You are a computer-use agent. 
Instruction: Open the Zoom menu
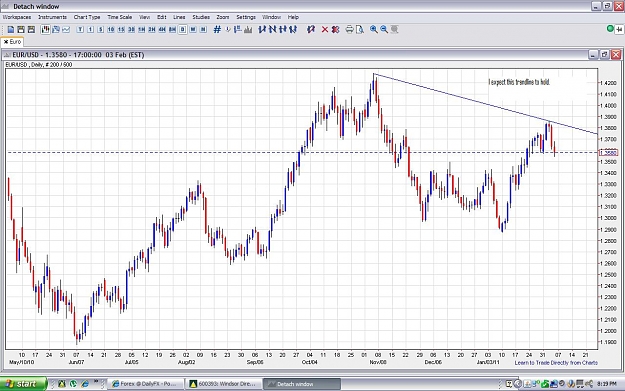[223, 17]
